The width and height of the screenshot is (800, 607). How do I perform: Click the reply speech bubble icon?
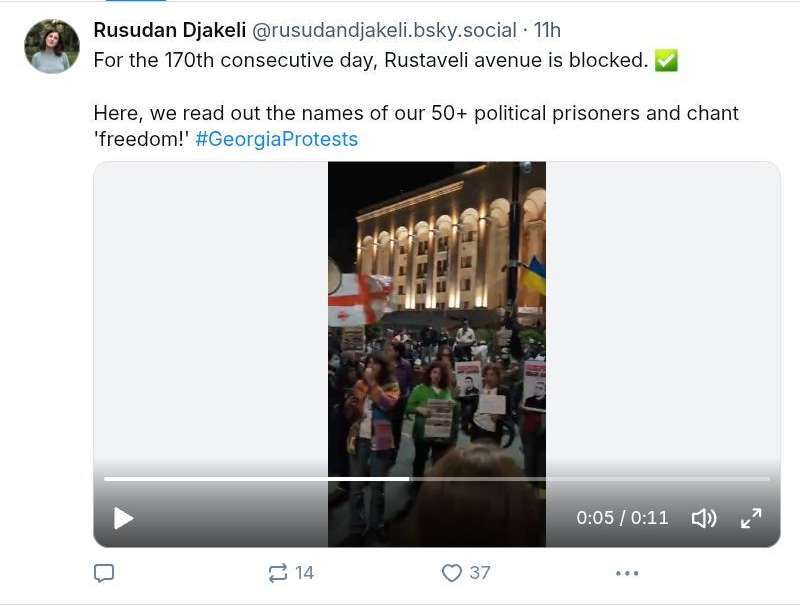pos(104,573)
